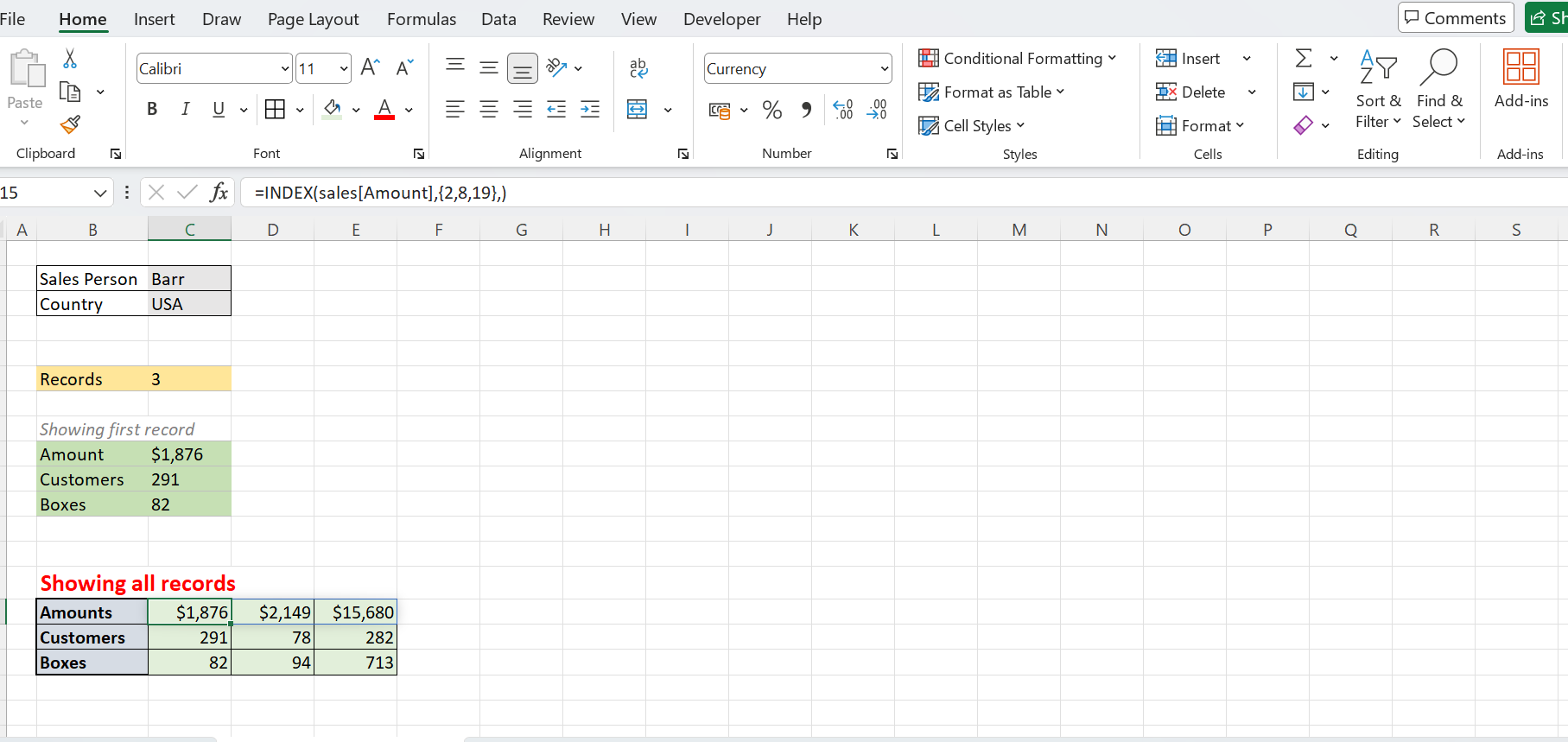This screenshot has width=1568, height=742.
Task: Toggle Italic formatting
Action: click(x=185, y=109)
